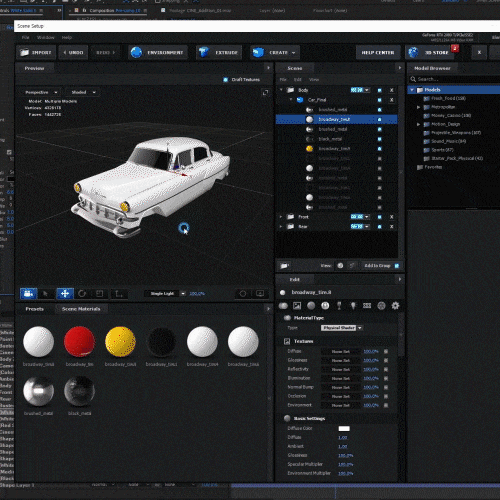Image resolution: width=500 pixels, height=500 pixels.
Task: Open the Diffuse Color white swatch
Action: coord(344,428)
